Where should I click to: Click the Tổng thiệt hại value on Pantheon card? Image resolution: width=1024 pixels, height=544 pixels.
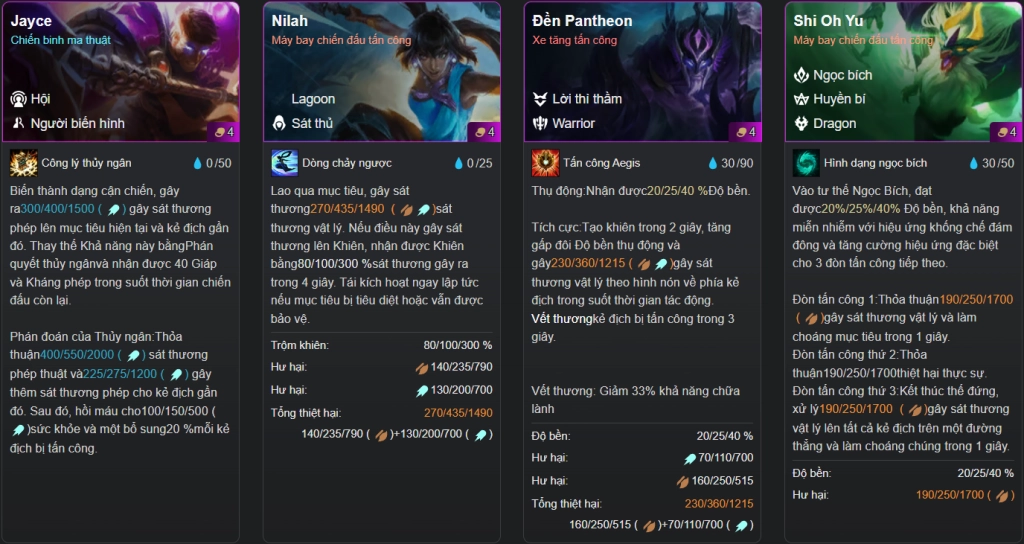pyautogui.click(x=718, y=504)
